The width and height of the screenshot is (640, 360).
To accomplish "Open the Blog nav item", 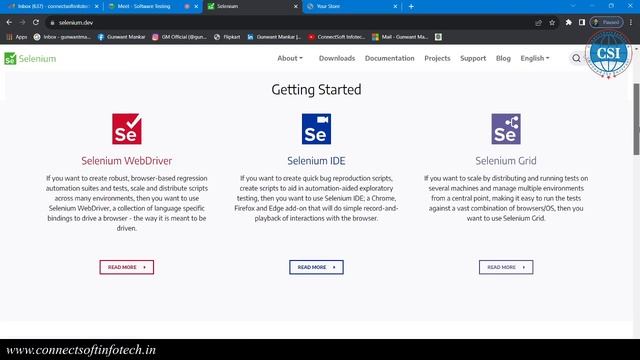I will point(503,58).
